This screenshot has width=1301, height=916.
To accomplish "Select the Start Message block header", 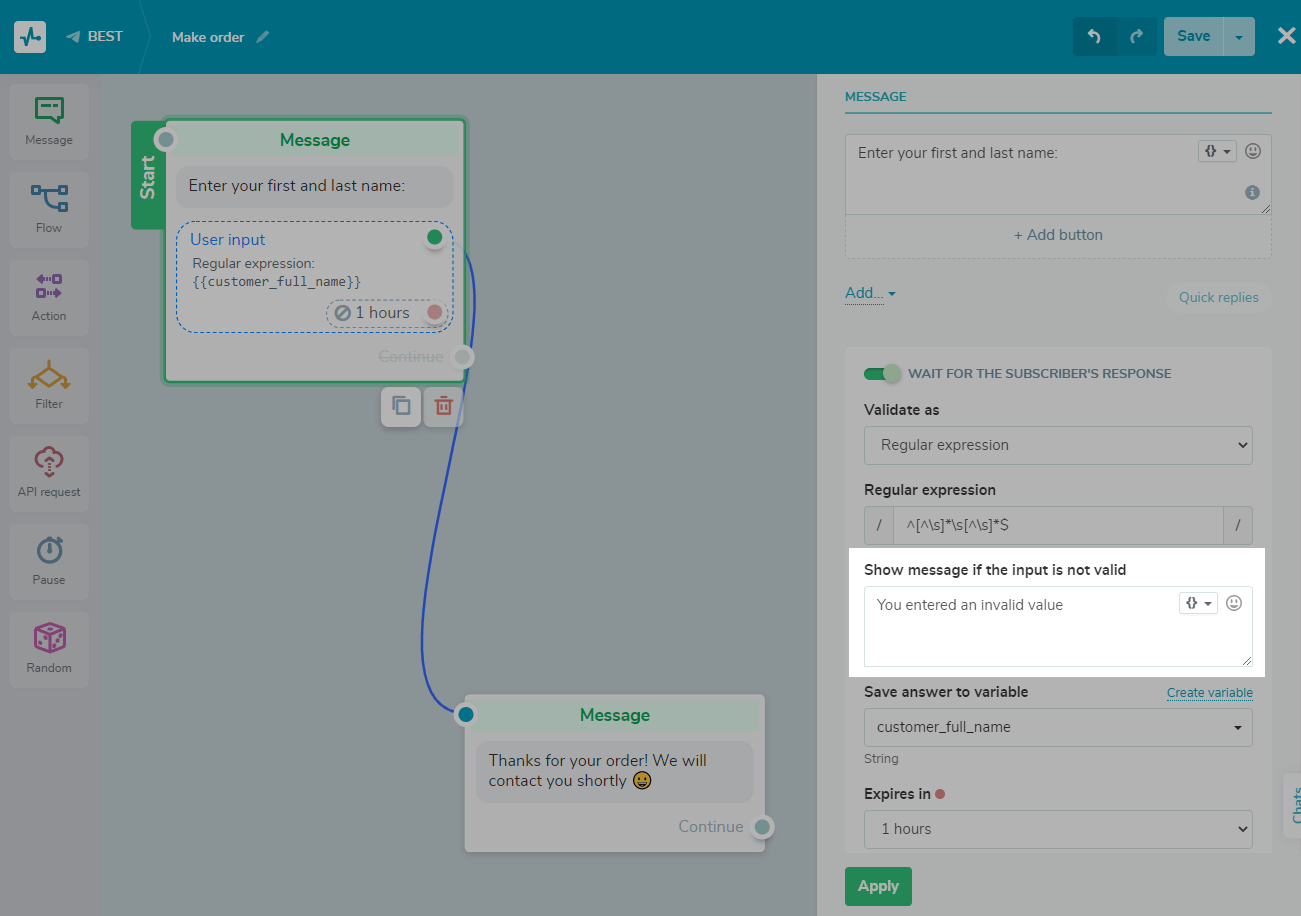I will tap(315, 140).
